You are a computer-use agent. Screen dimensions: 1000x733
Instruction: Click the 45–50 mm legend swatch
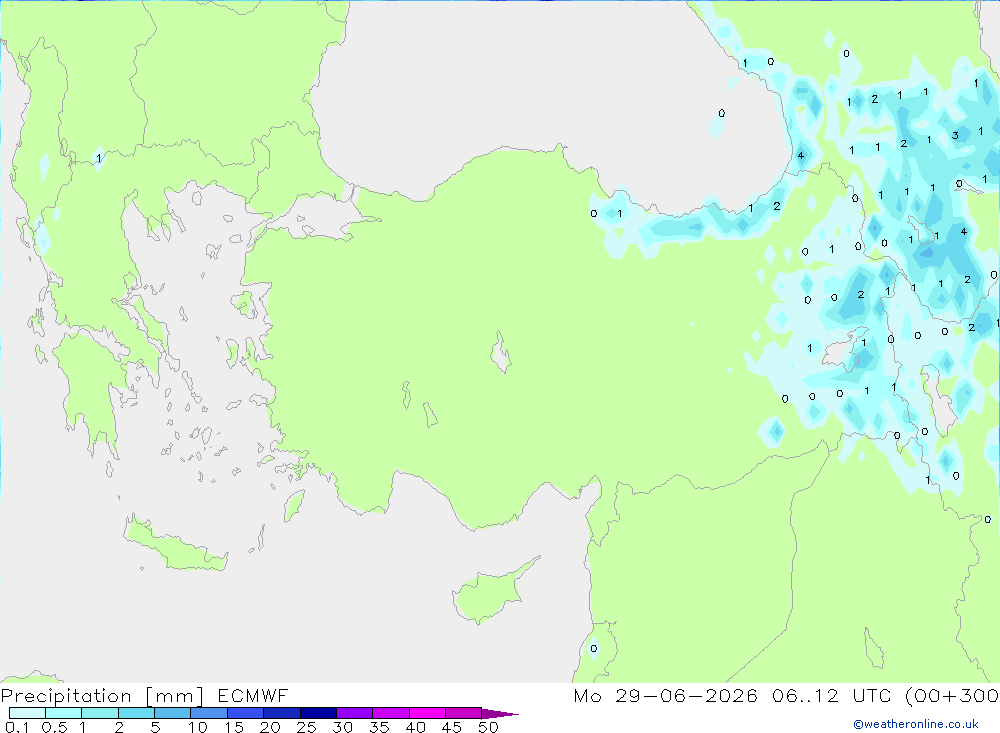pyautogui.click(x=463, y=713)
